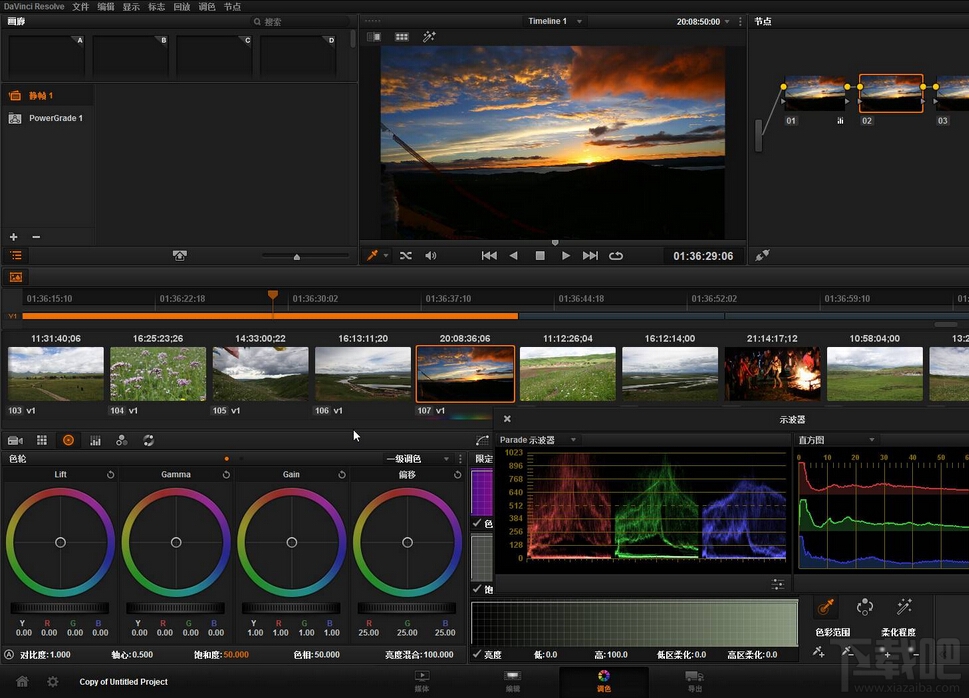The image size is (969, 698).
Task: Toggle the 亮度 (luminance) qualifier checkbox
Action: click(x=477, y=654)
